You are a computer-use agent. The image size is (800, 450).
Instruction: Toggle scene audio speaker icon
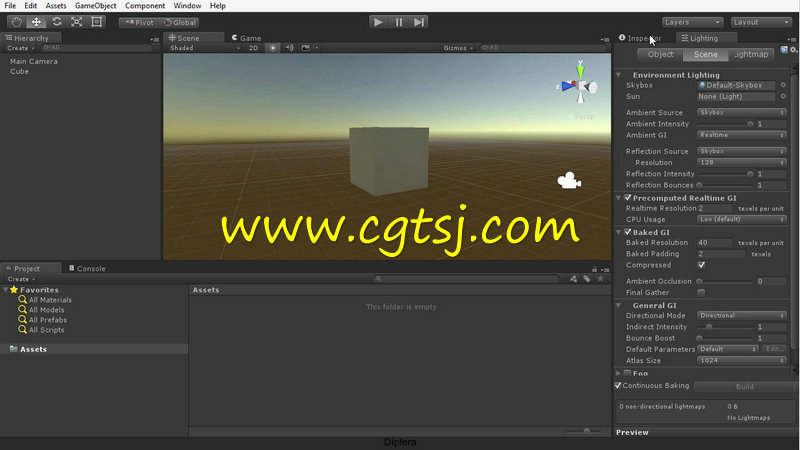click(289, 48)
